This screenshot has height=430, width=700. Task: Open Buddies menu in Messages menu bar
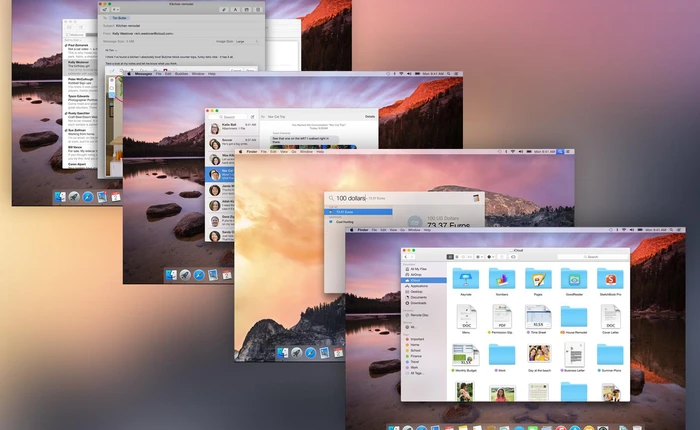coord(181,74)
